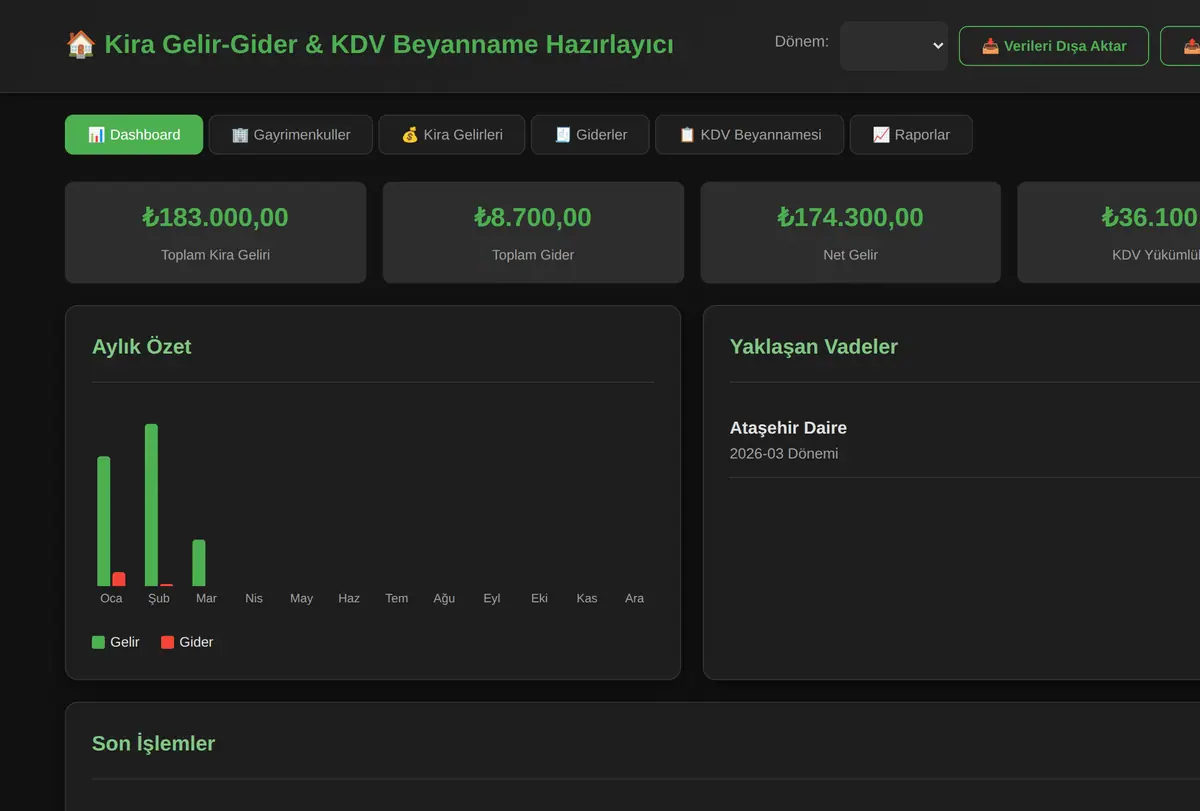
Task: Click the ₺8.700,00 total expense value
Action: click(533, 217)
